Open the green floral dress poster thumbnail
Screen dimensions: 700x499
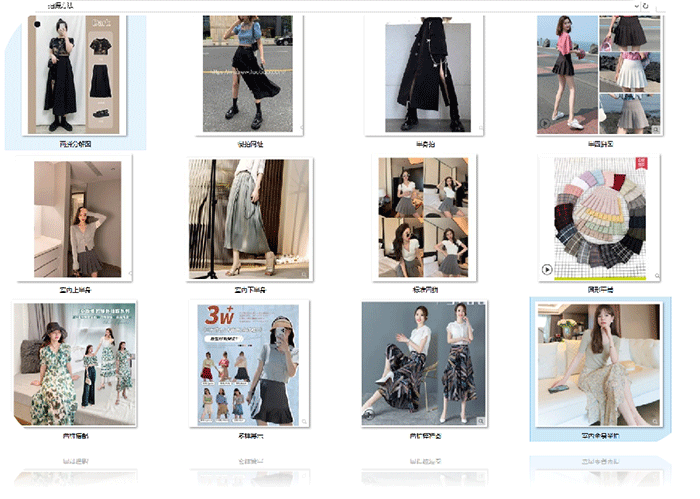(x=75, y=364)
